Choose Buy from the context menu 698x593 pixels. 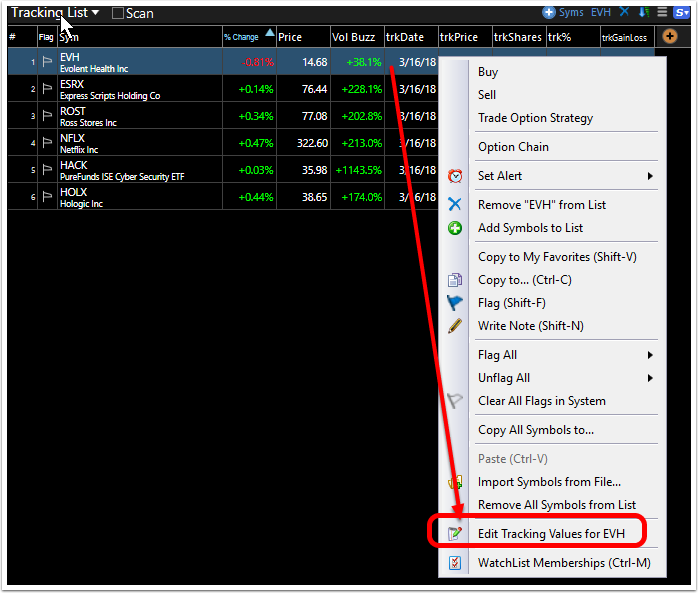(488, 72)
